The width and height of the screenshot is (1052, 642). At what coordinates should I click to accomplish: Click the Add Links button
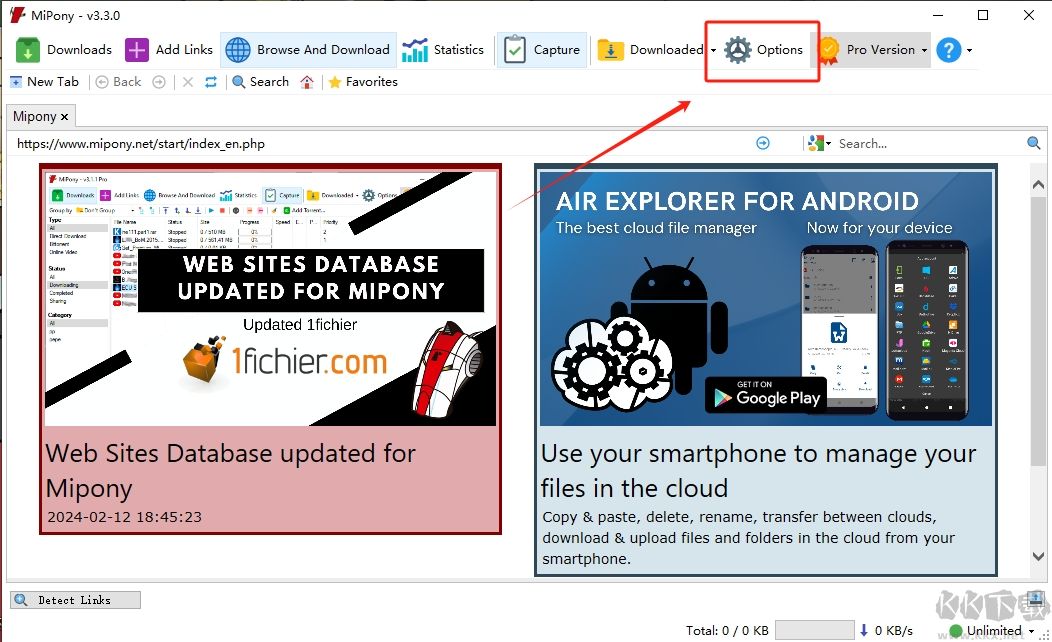169,50
